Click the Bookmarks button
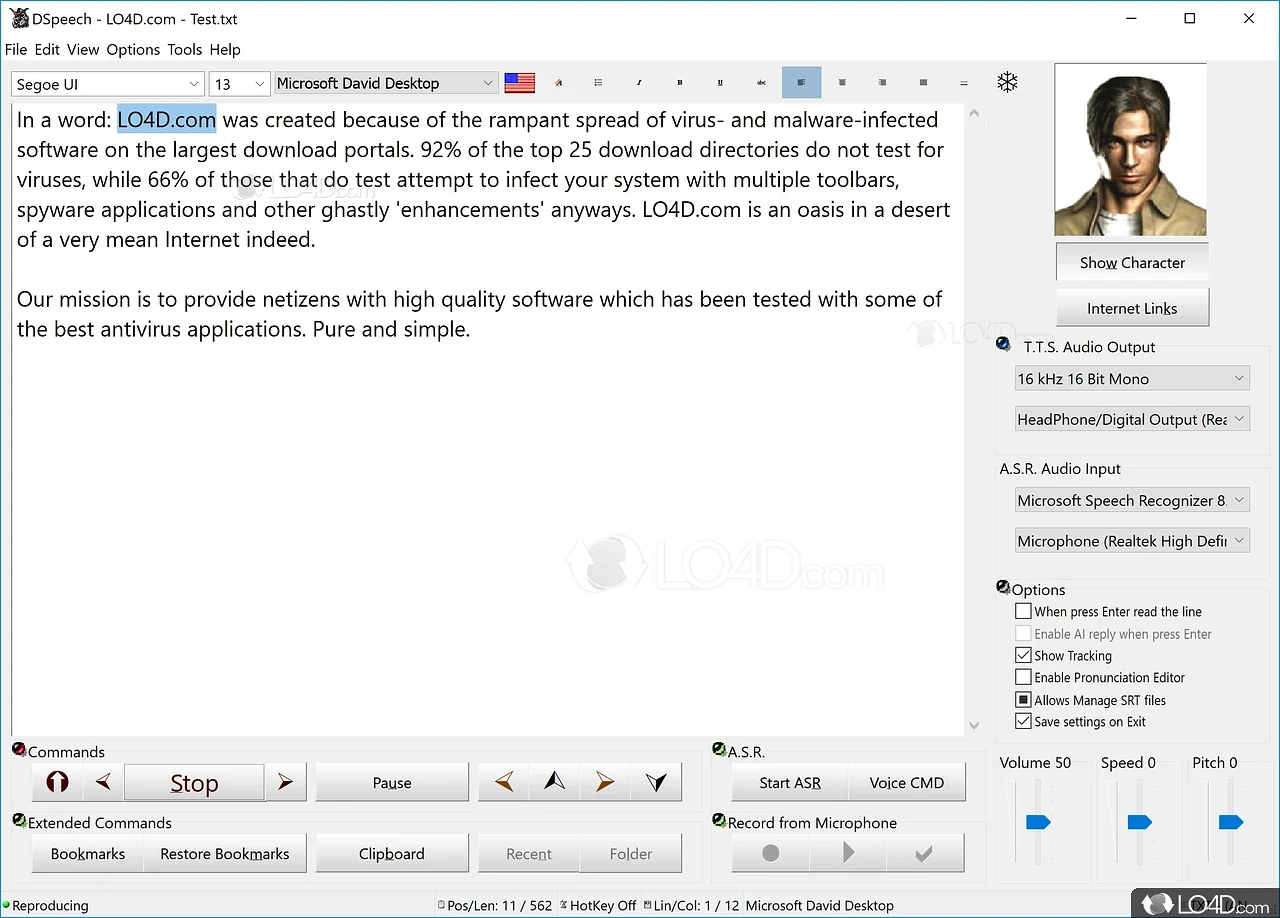 coord(88,853)
